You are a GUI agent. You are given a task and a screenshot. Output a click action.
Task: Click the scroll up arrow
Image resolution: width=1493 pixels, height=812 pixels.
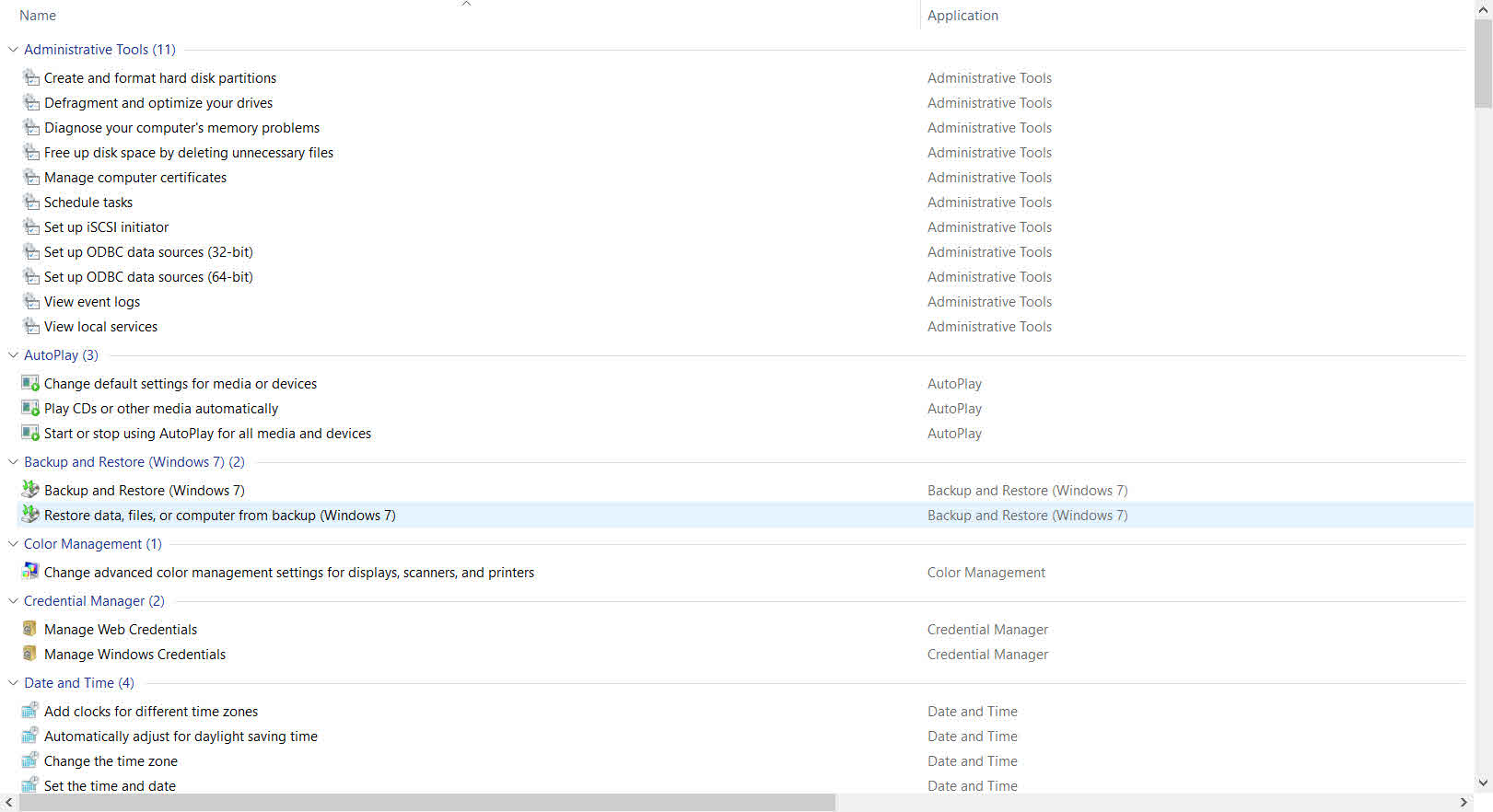pos(1483,10)
